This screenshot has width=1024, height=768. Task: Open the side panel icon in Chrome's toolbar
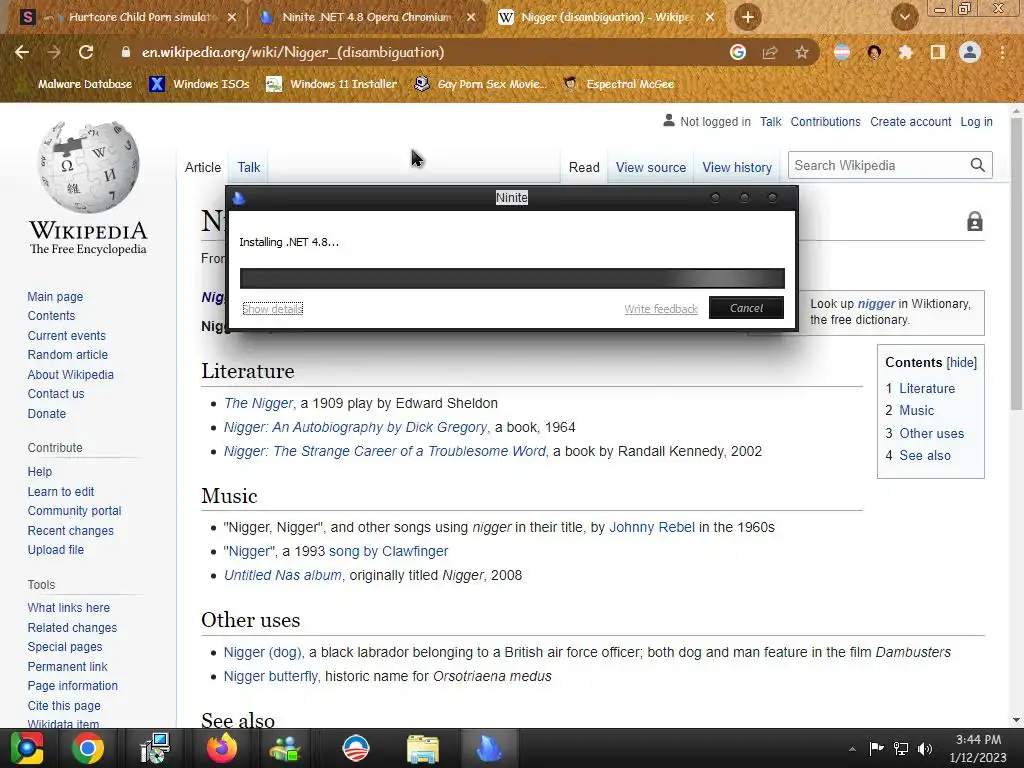click(x=938, y=52)
